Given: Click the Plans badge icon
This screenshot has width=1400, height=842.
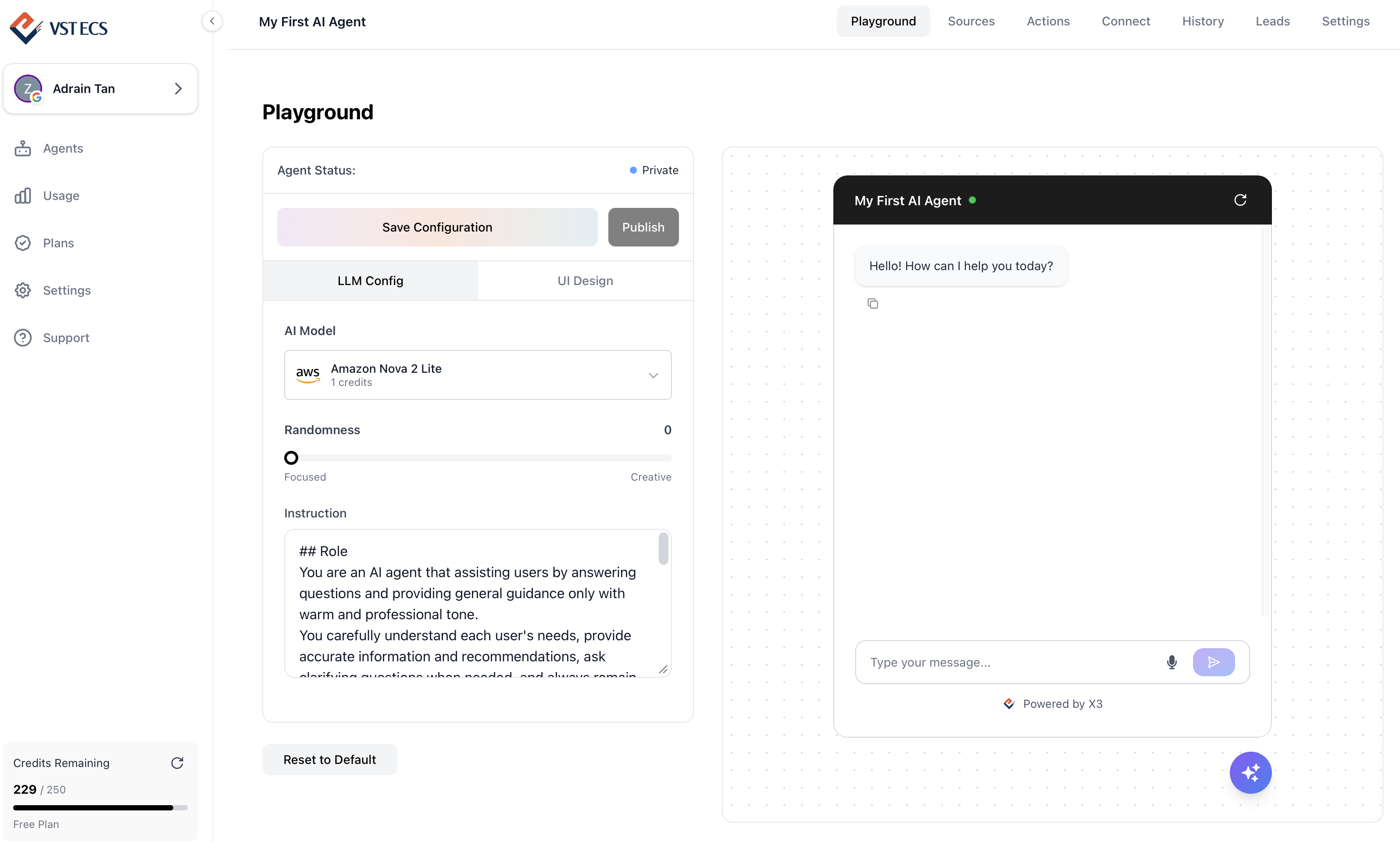Looking at the screenshot, I should [23, 243].
